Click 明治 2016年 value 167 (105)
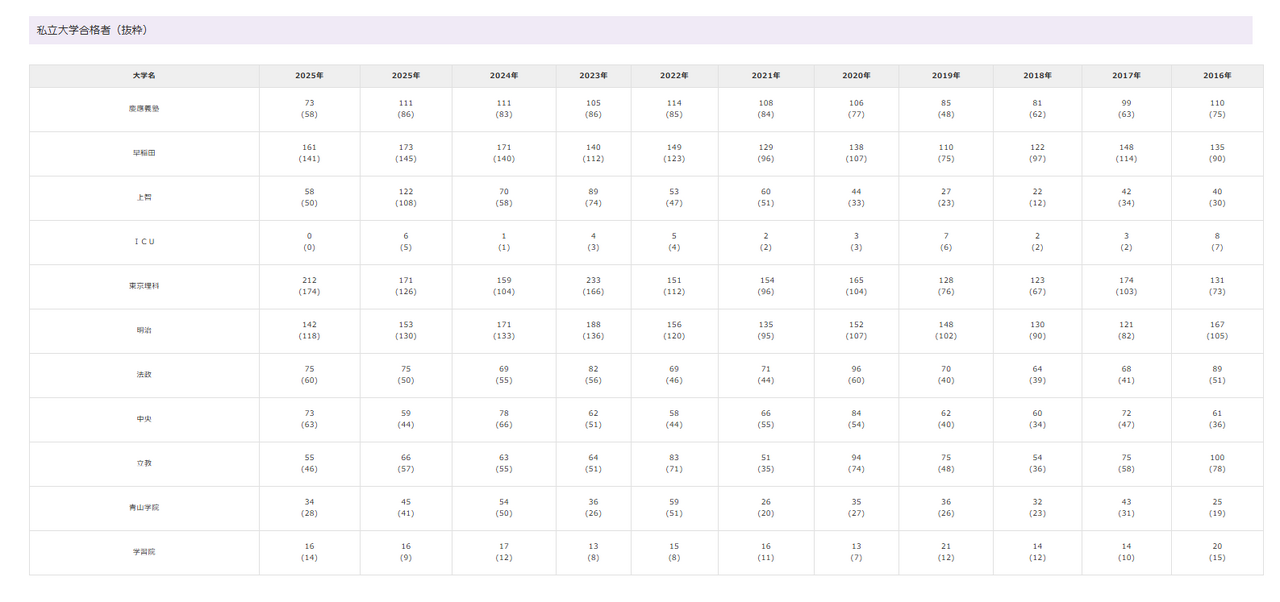 [x=1217, y=331]
